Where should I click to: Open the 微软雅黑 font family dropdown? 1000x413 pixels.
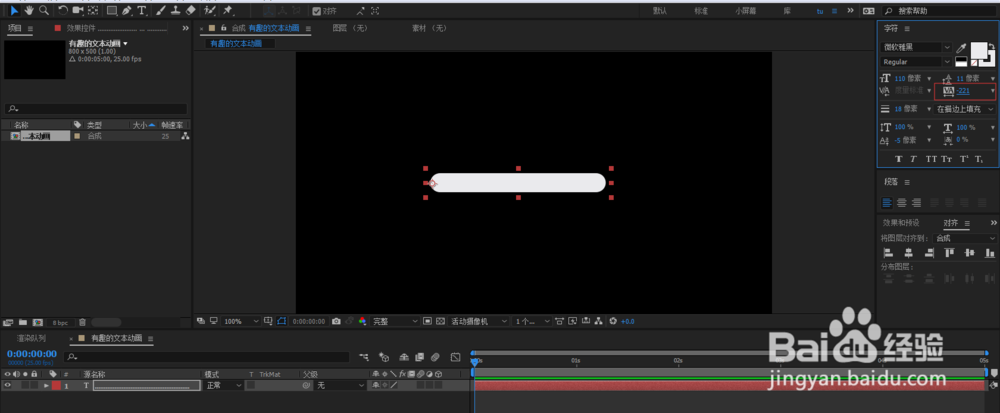tap(916, 47)
